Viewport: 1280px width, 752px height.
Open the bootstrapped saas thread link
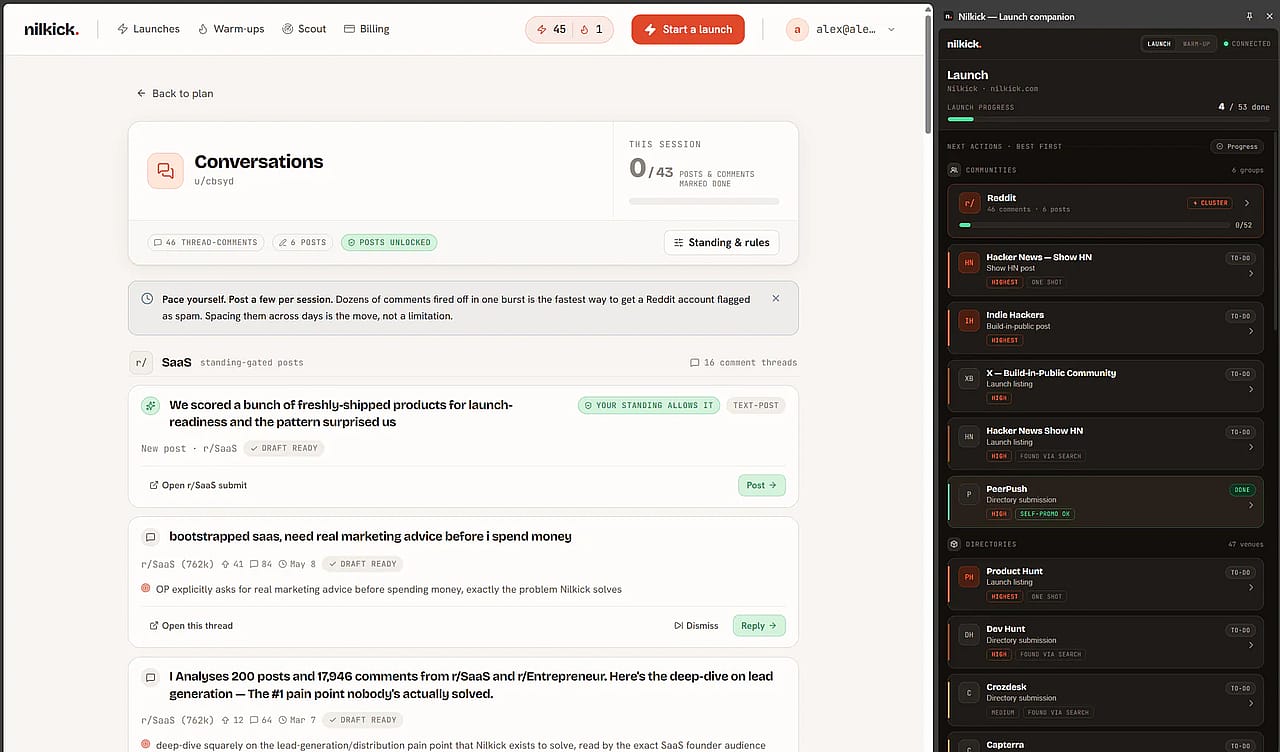click(191, 626)
